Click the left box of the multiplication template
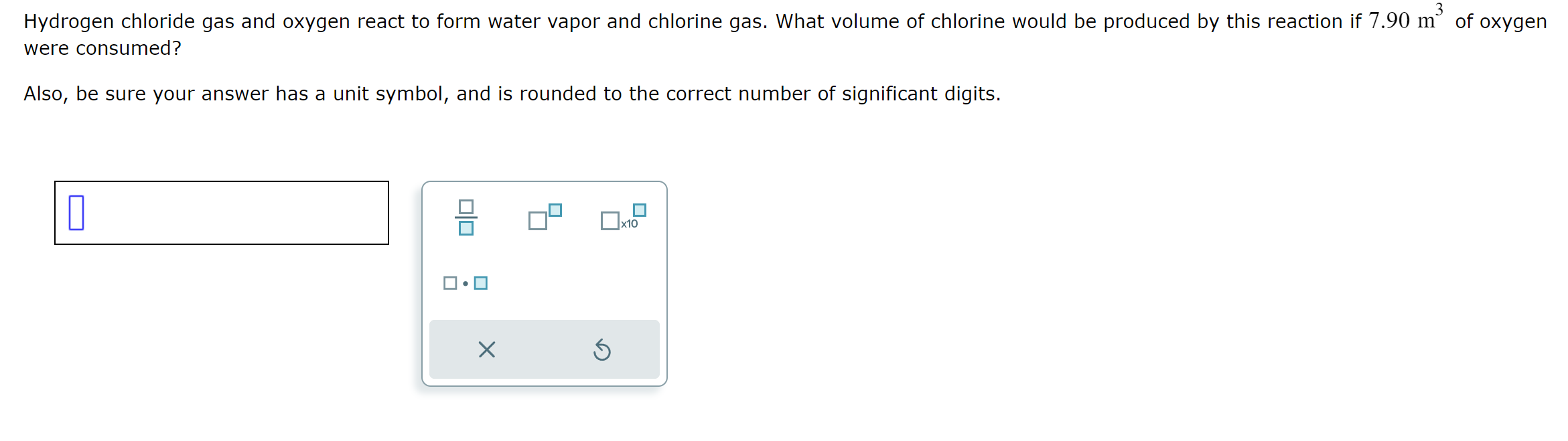Screen dimensions: 1568x441 [x=450, y=282]
